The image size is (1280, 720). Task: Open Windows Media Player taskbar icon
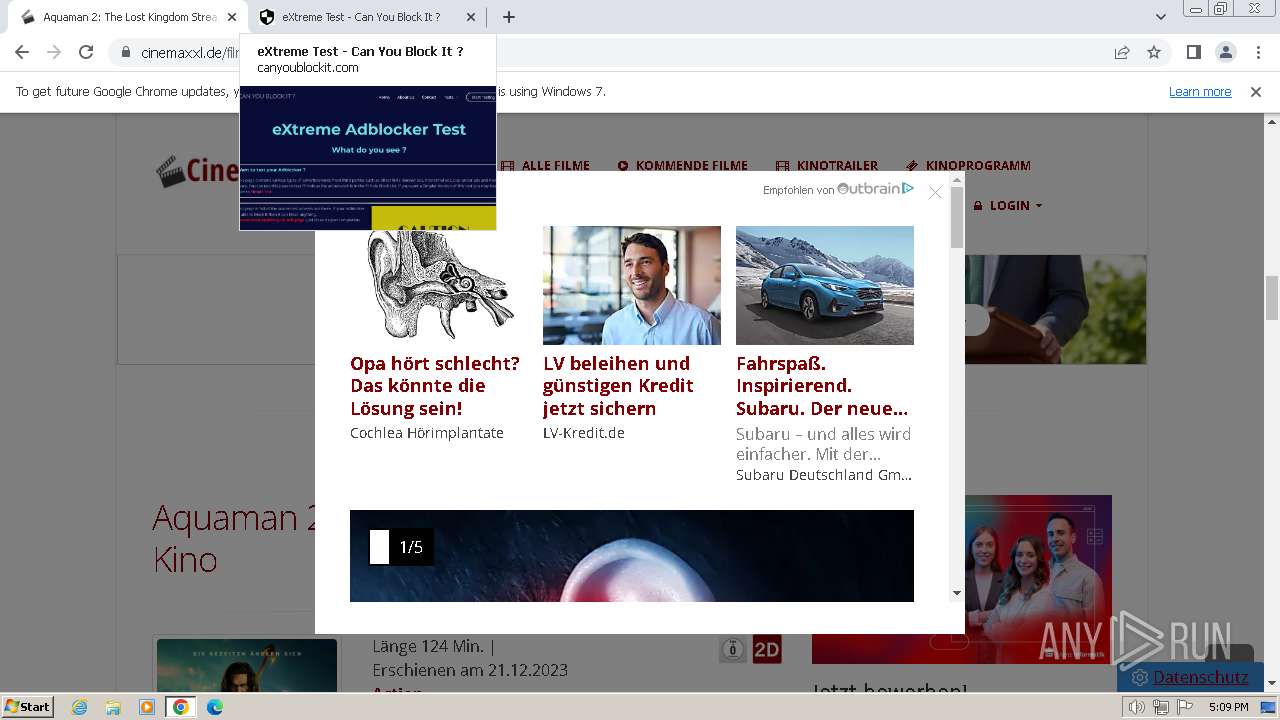pos(147,707)
